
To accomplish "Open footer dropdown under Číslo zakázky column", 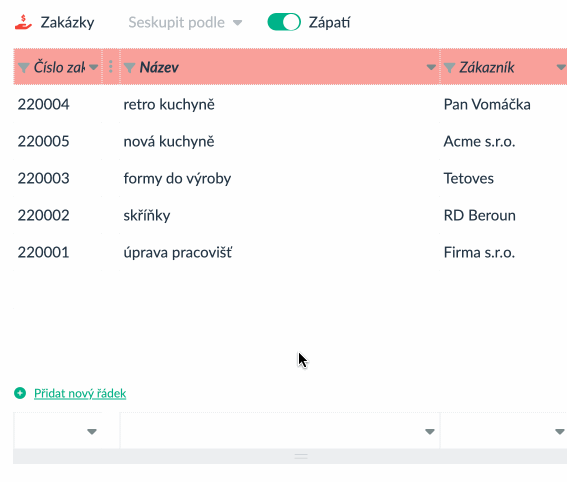I will pos(92,431).
